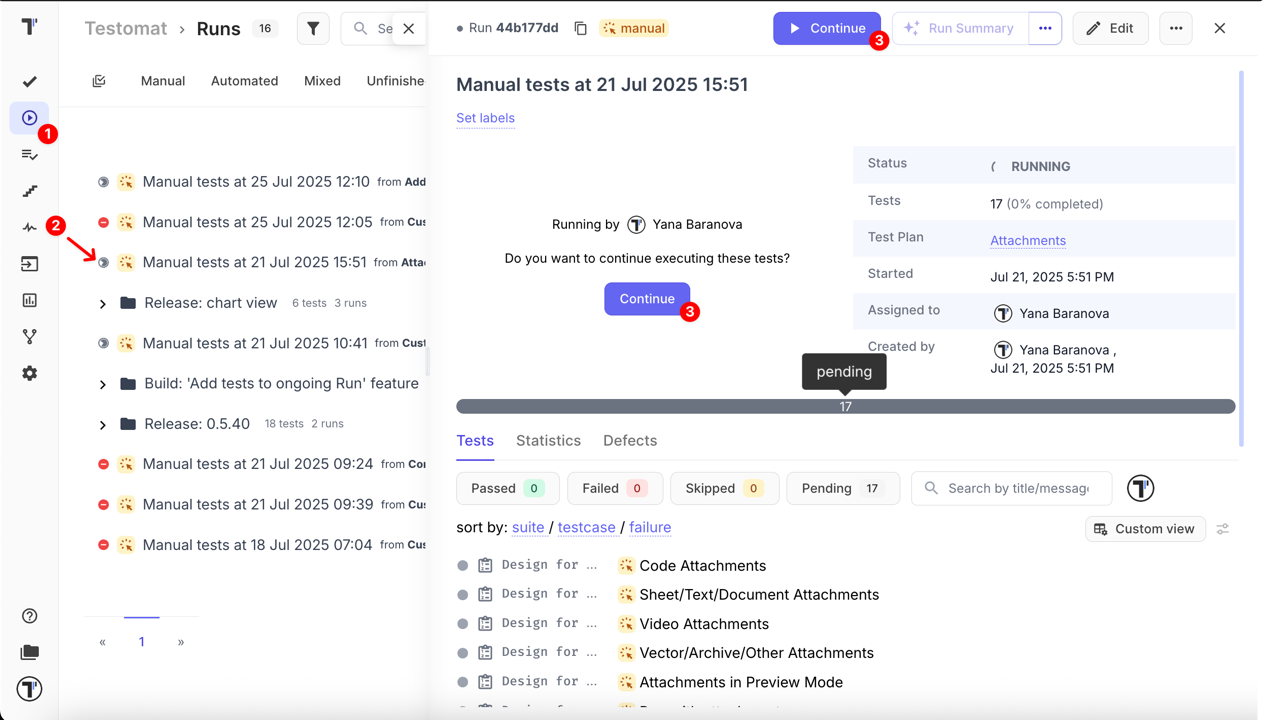This screenshot has width=1280, height=720.
Task: Open the Runs icon in sidebar
Action: 30,118
